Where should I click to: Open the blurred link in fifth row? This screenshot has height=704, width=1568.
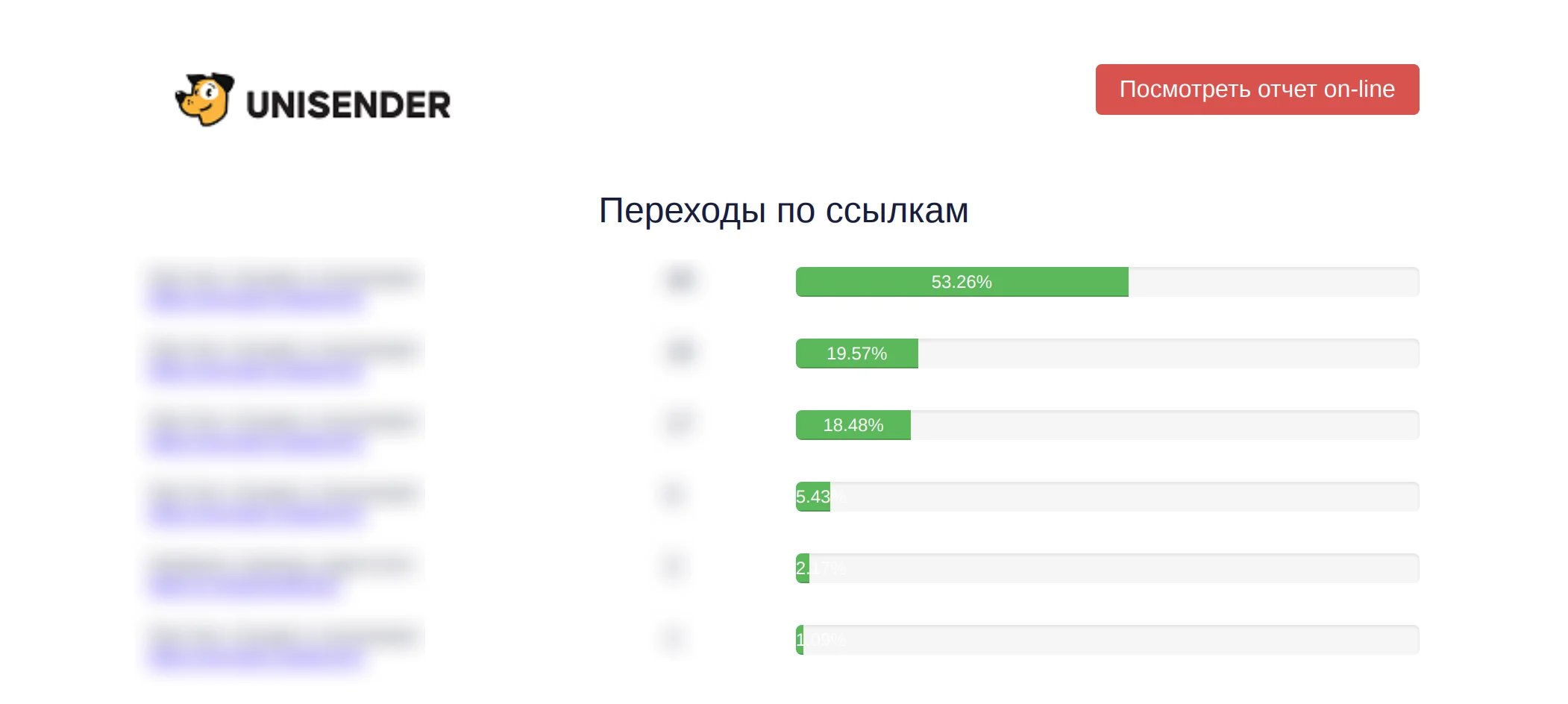pos(244,586)
